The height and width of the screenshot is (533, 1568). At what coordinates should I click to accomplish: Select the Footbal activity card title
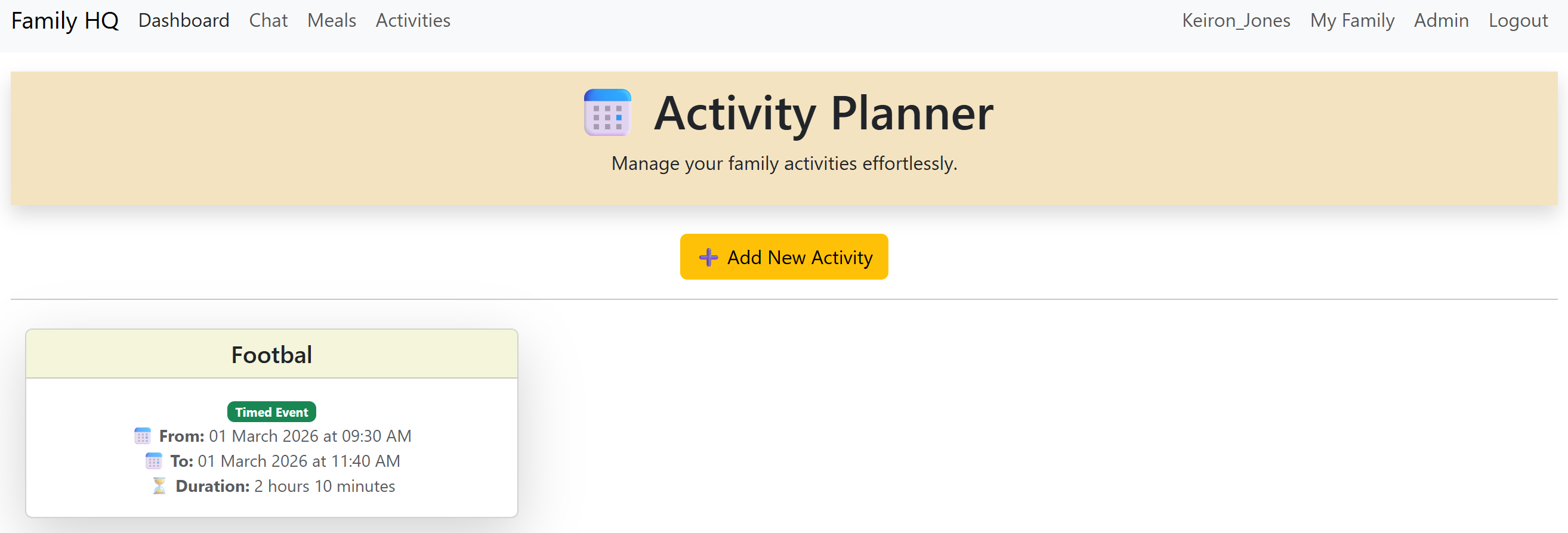coord(271,355)
